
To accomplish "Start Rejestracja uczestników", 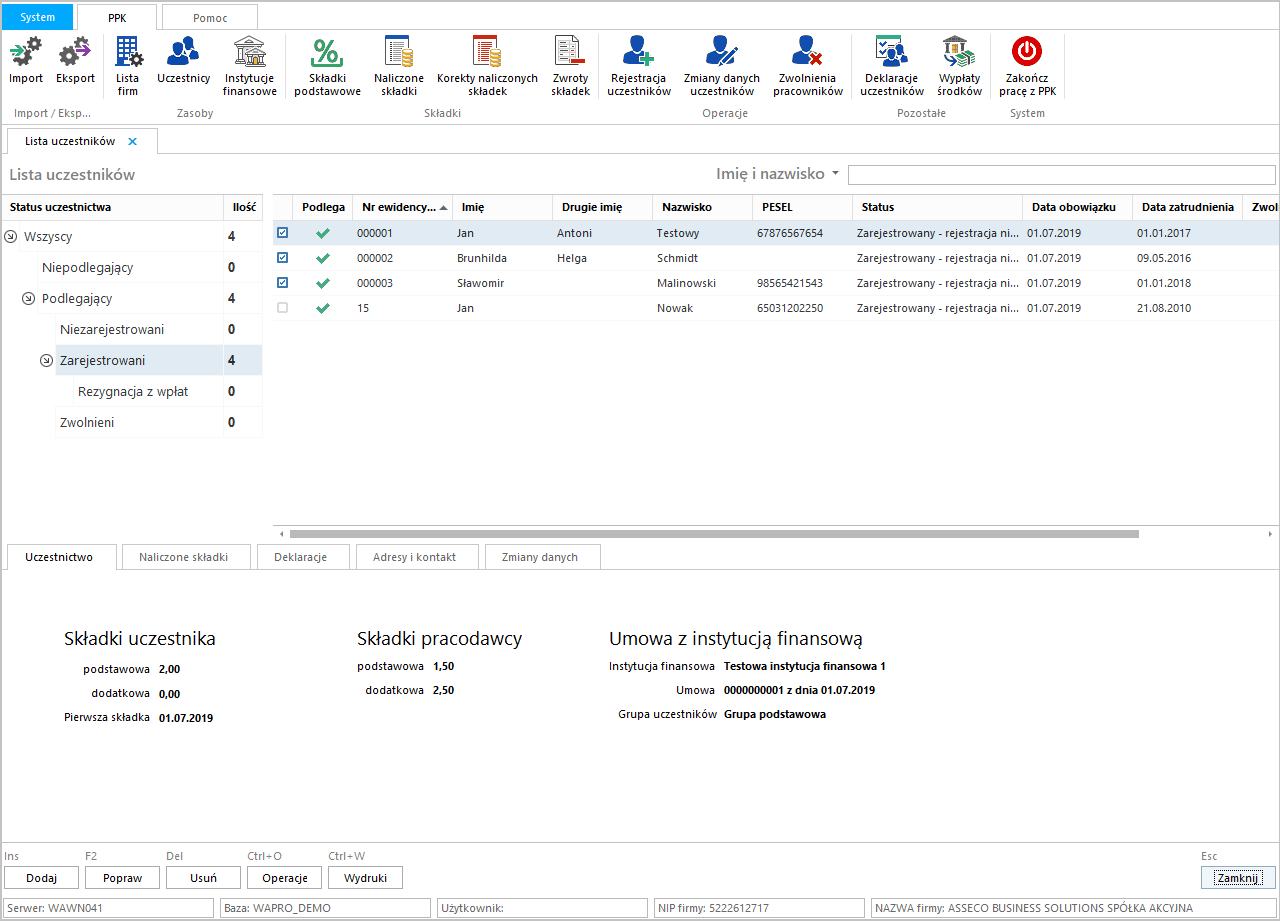I will coord(638,66).
